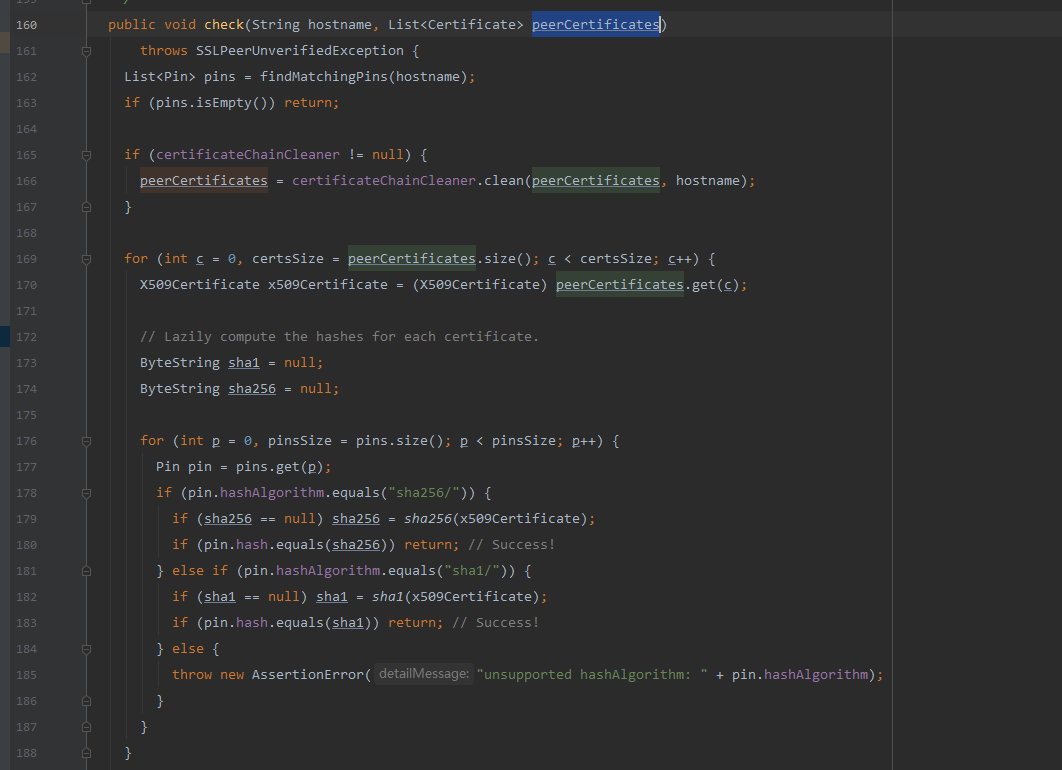Click the x509Certificate variable declaration on line 170

[x=328, y=285]
